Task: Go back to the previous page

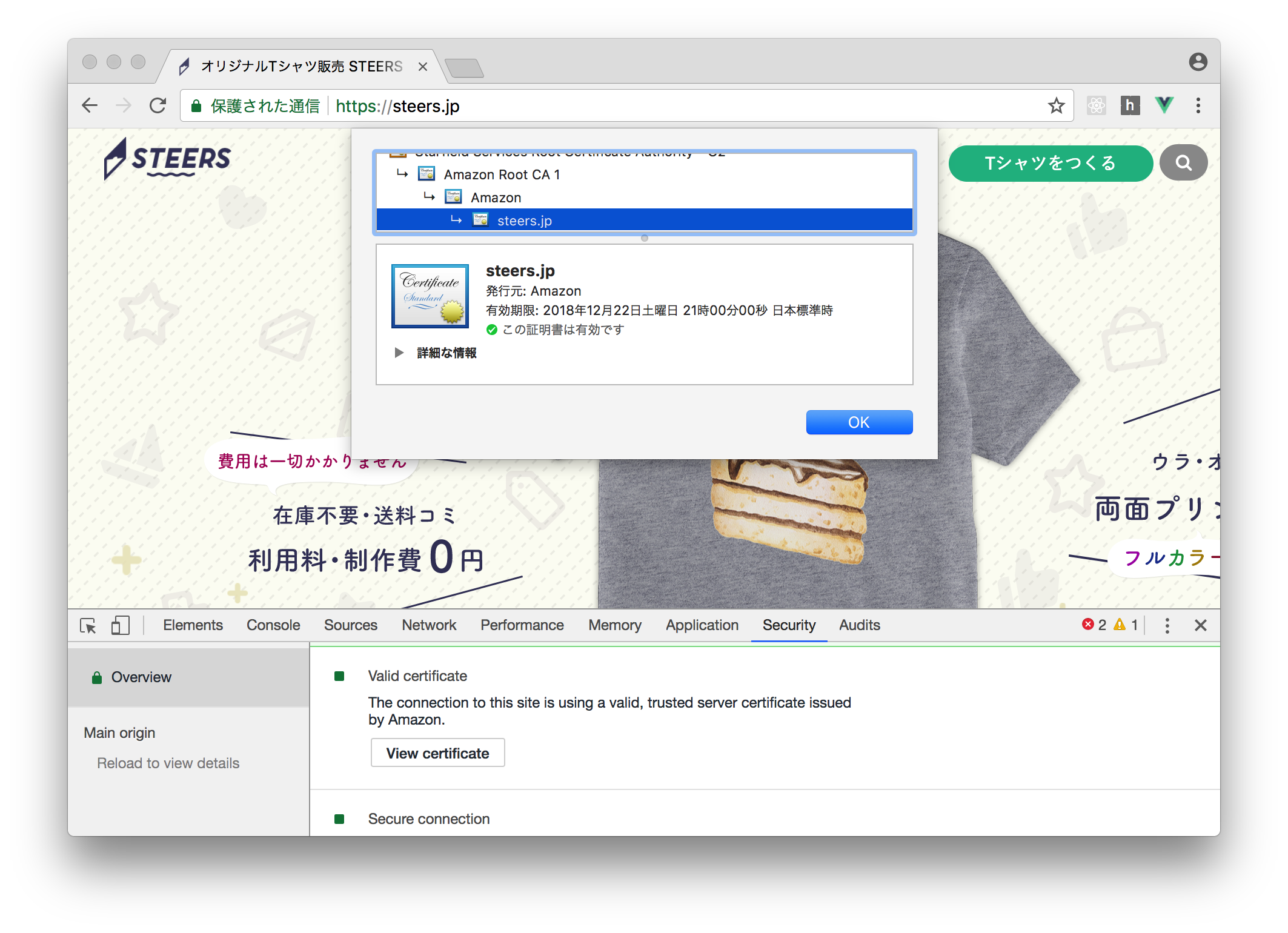Action: (90, 106)
